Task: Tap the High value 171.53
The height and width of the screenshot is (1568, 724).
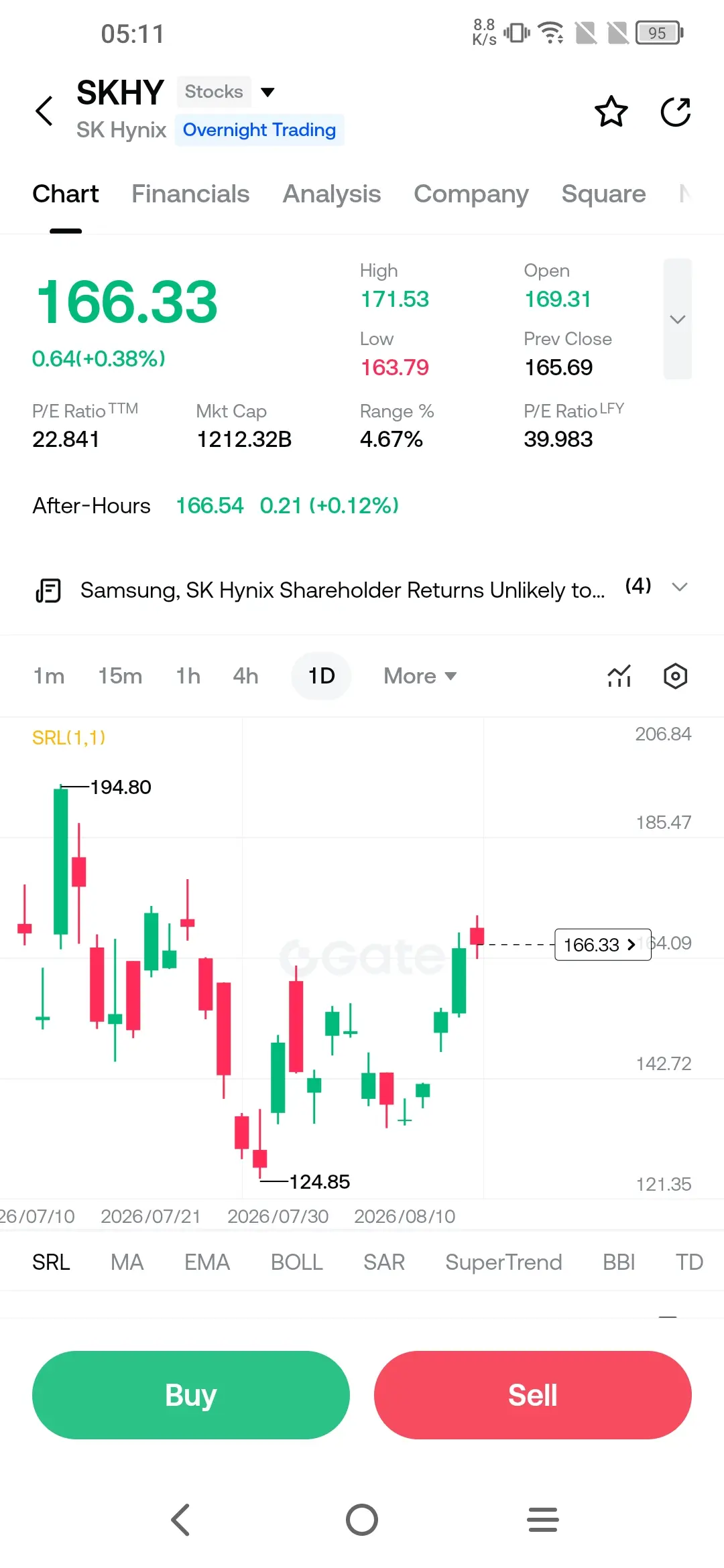Action: pyautogui.click(x=395, y=299)
